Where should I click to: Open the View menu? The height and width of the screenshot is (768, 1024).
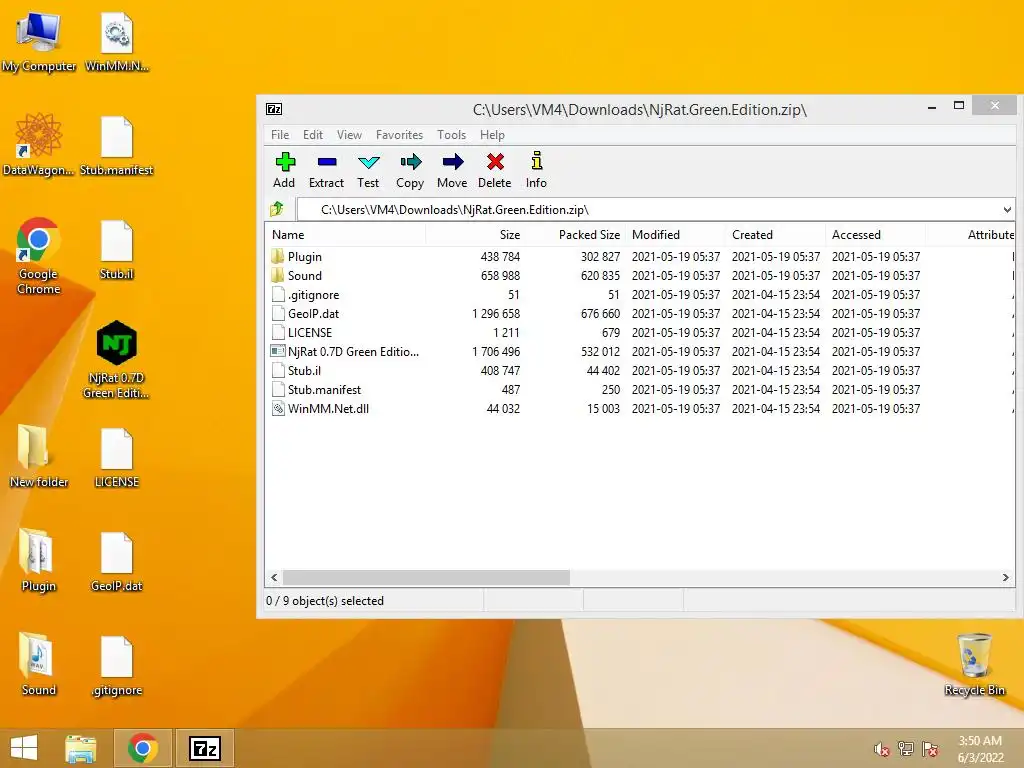coord(349,135)
